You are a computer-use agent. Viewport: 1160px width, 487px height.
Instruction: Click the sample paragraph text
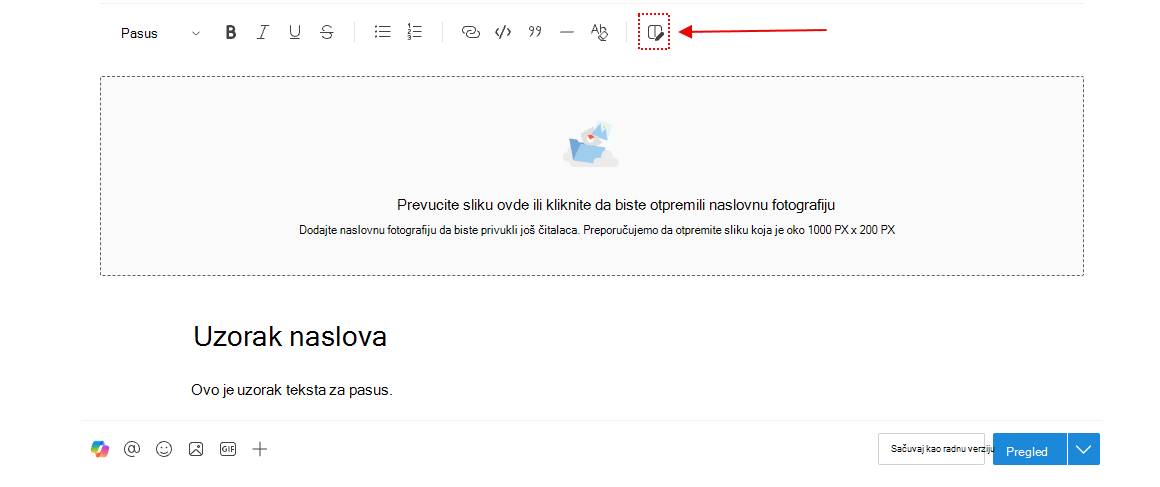291,389
